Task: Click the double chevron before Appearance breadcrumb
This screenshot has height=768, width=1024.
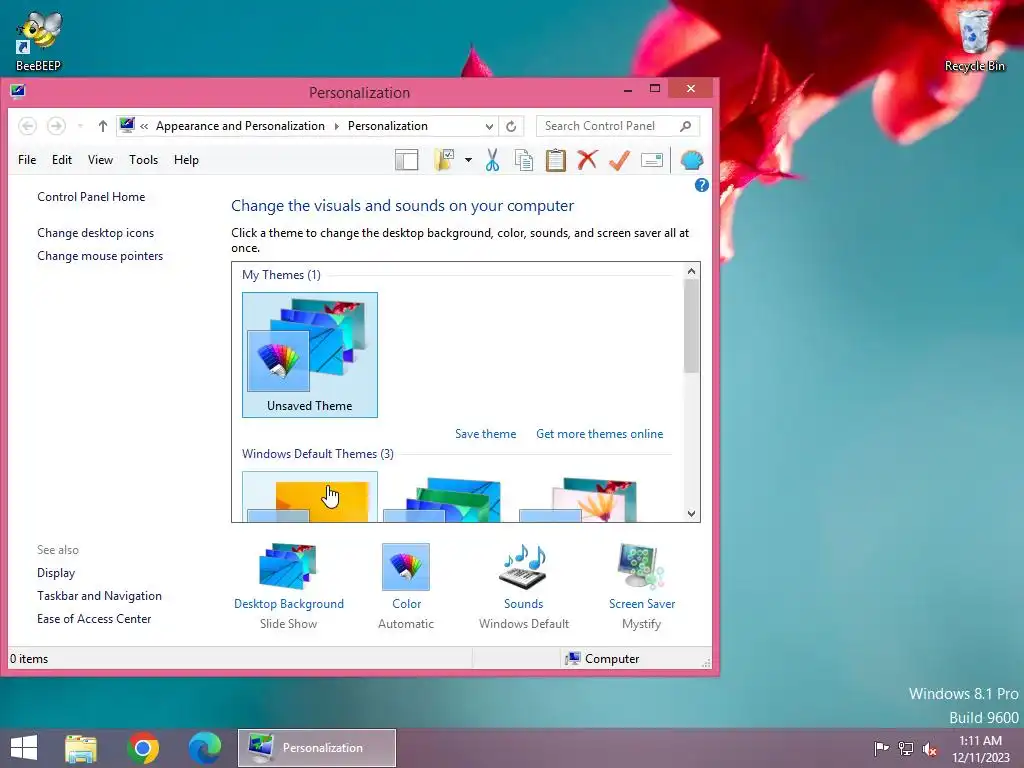Action: [144, 126]
